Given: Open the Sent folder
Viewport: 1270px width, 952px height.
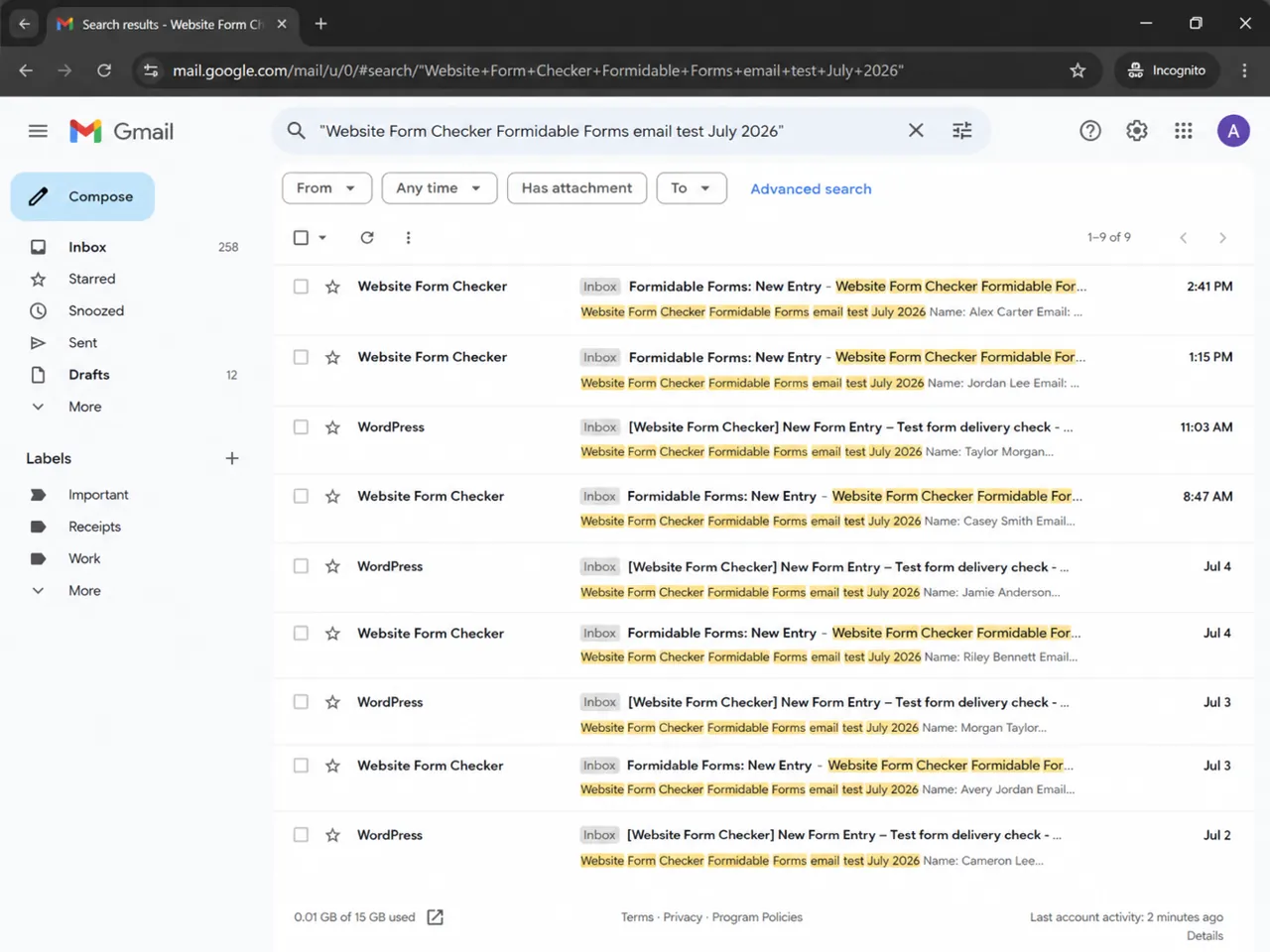Looking at the screenshot, I should (82, 343).
